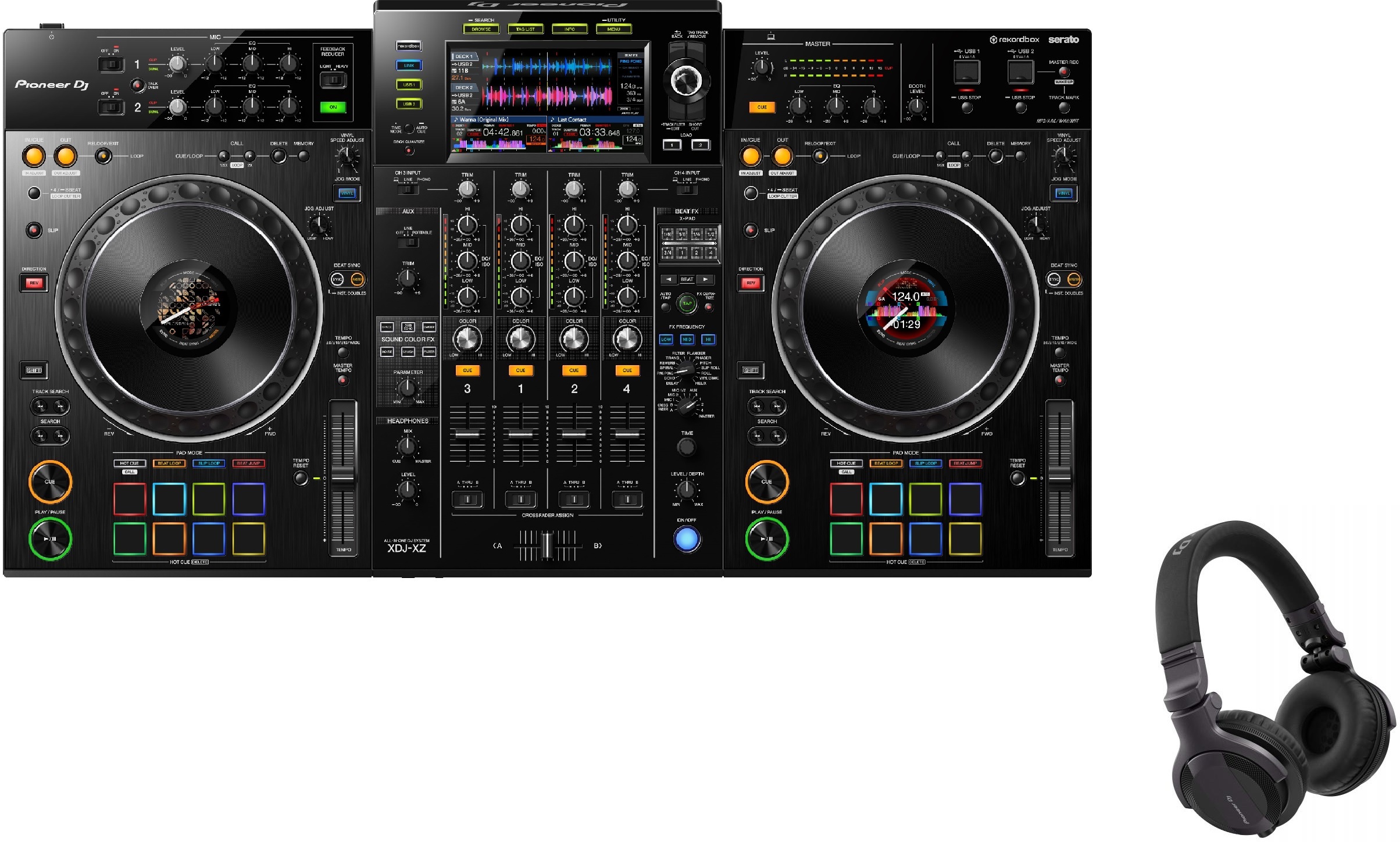Screen dimensions: 1400x842
Task: Choose the USB 2 source button
Action: click(x=409, y=104)
